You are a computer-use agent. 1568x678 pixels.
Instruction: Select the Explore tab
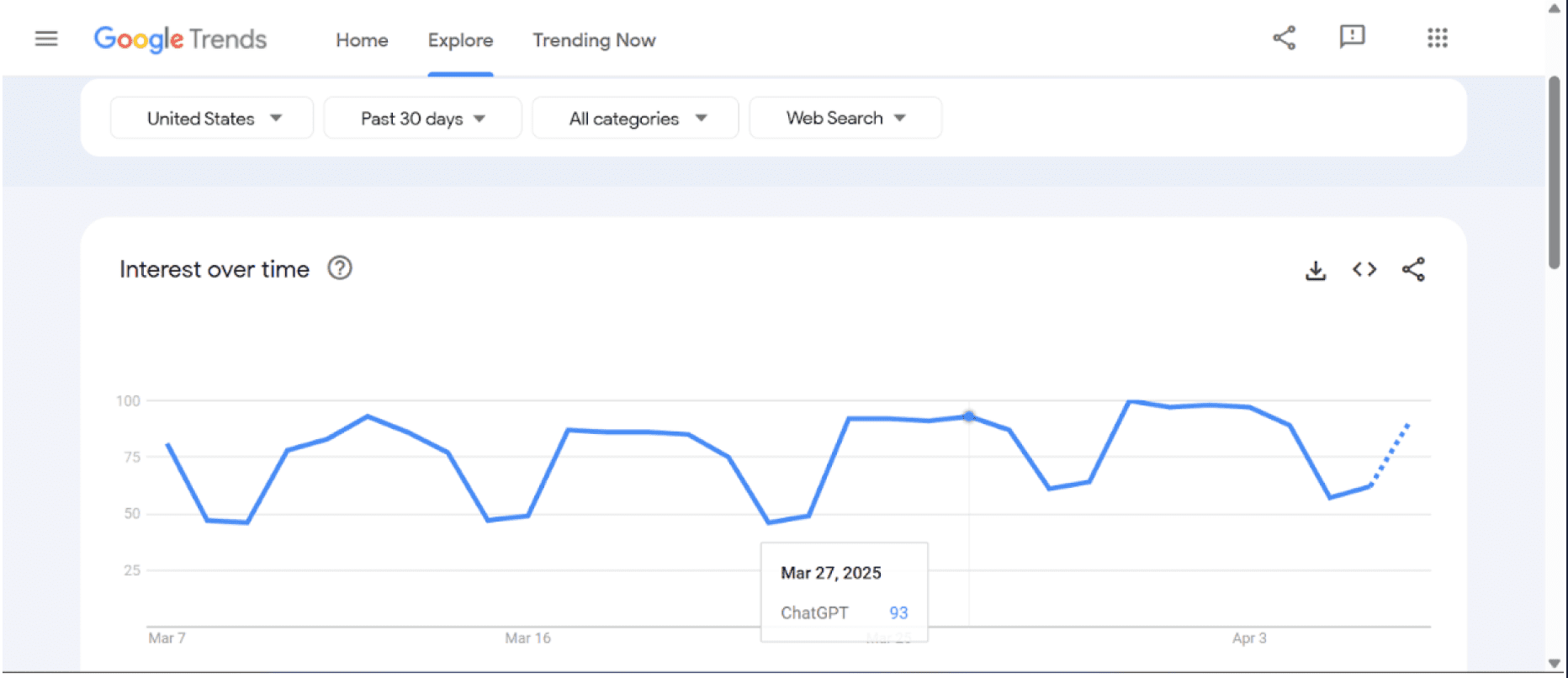point(460,40)
